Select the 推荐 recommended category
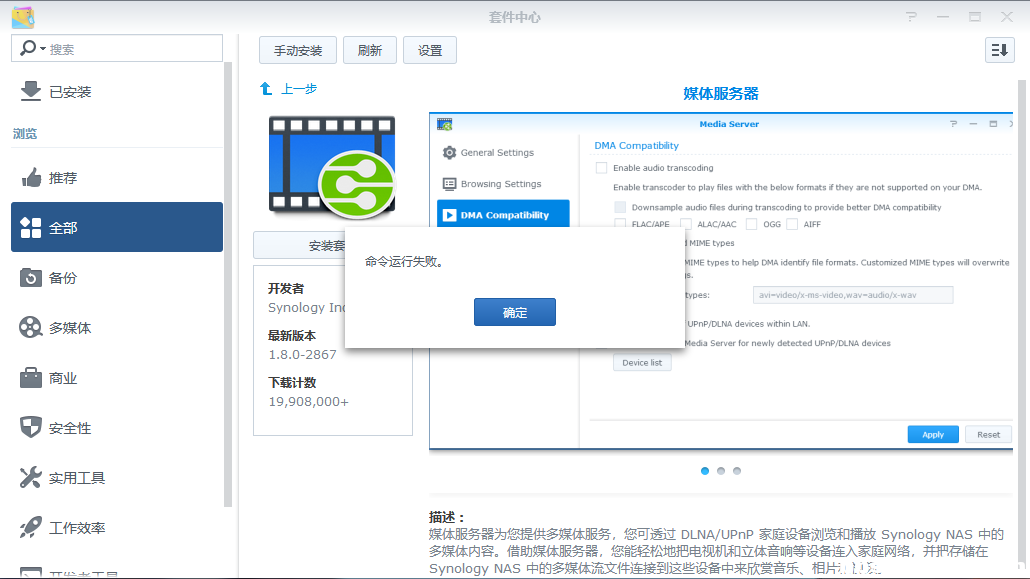Screen dimensions: 1030x579 (117, 178)
